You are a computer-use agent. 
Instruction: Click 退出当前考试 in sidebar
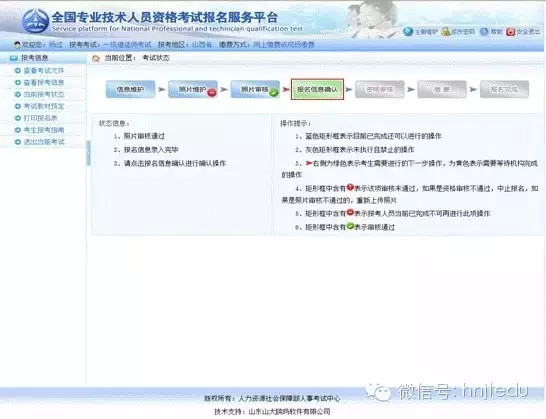(44, 142)
